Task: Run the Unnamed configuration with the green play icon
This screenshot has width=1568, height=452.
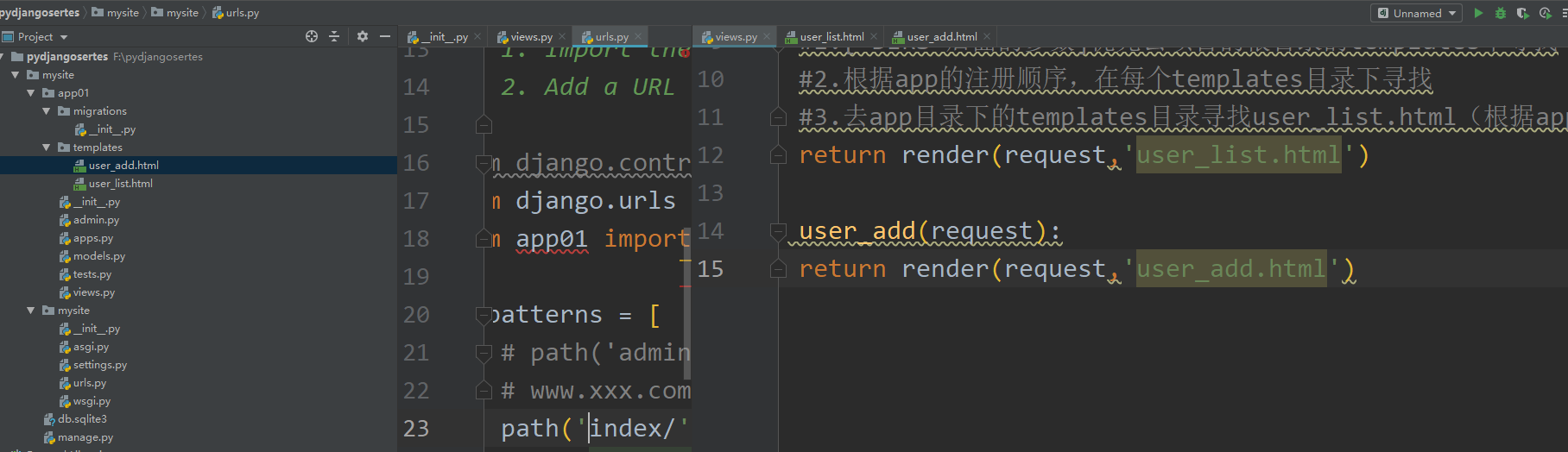Action: pyautogui.click(x=1478, y=13)
